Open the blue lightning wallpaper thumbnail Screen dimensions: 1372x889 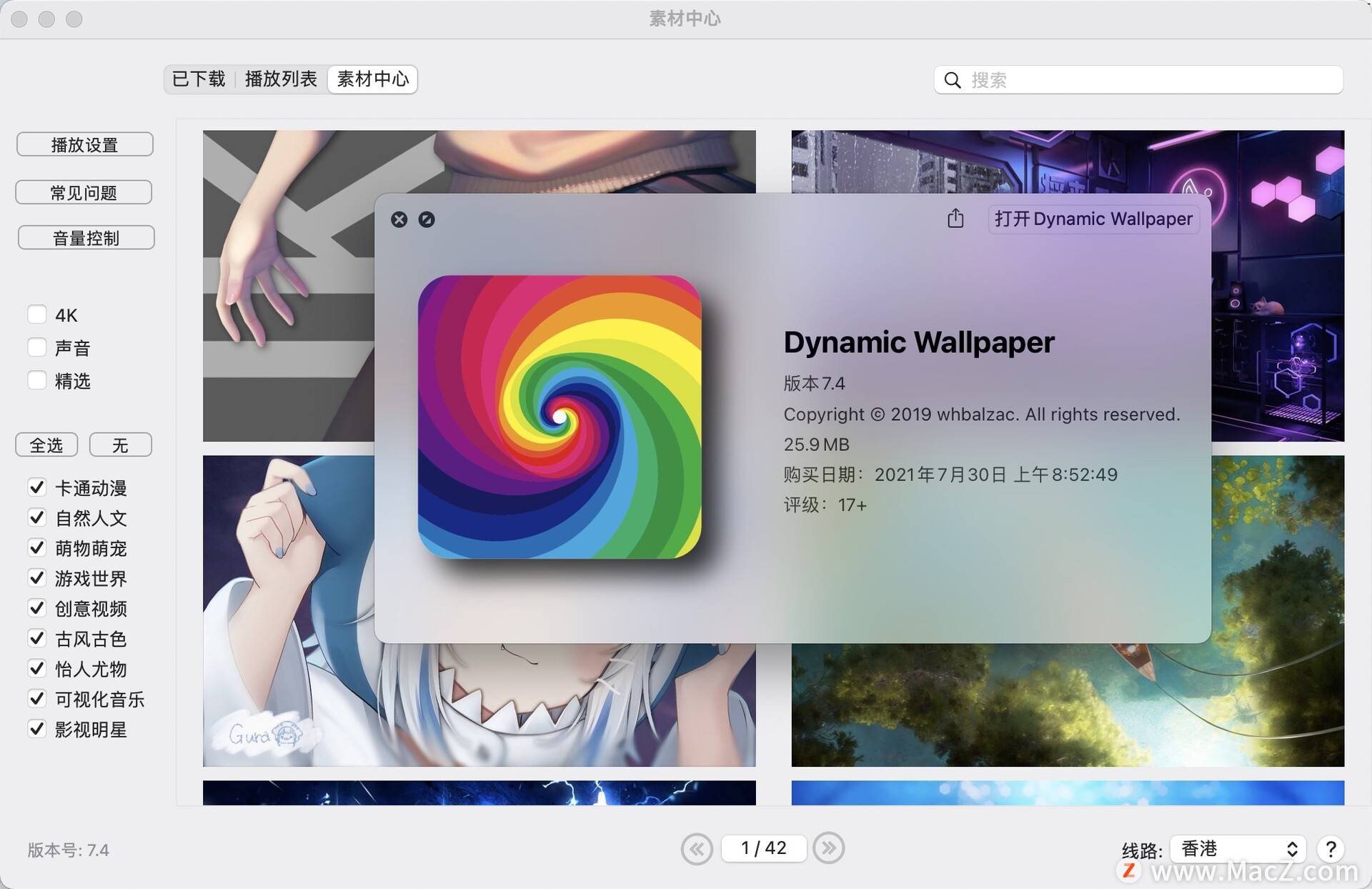479,793
